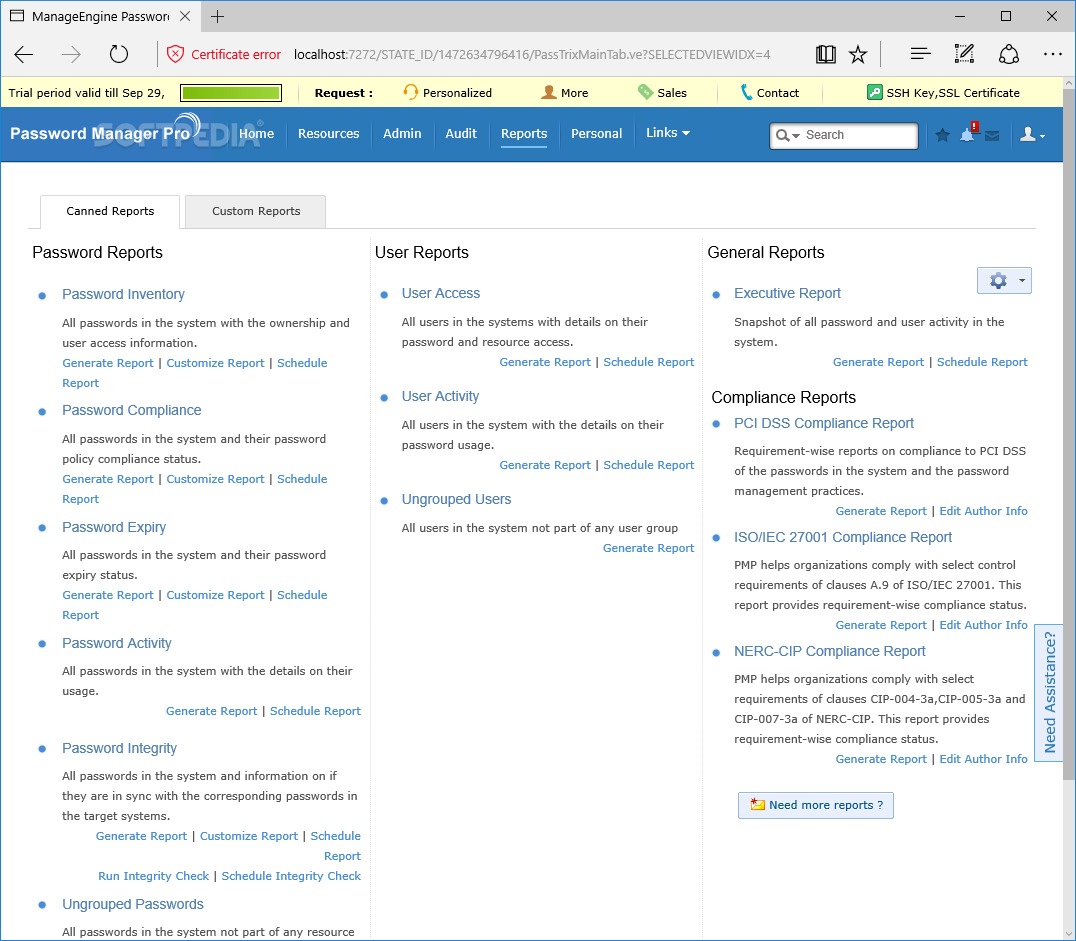Select the Reports tab
The height and width of the screenshot is (941, 1076).
524,134
